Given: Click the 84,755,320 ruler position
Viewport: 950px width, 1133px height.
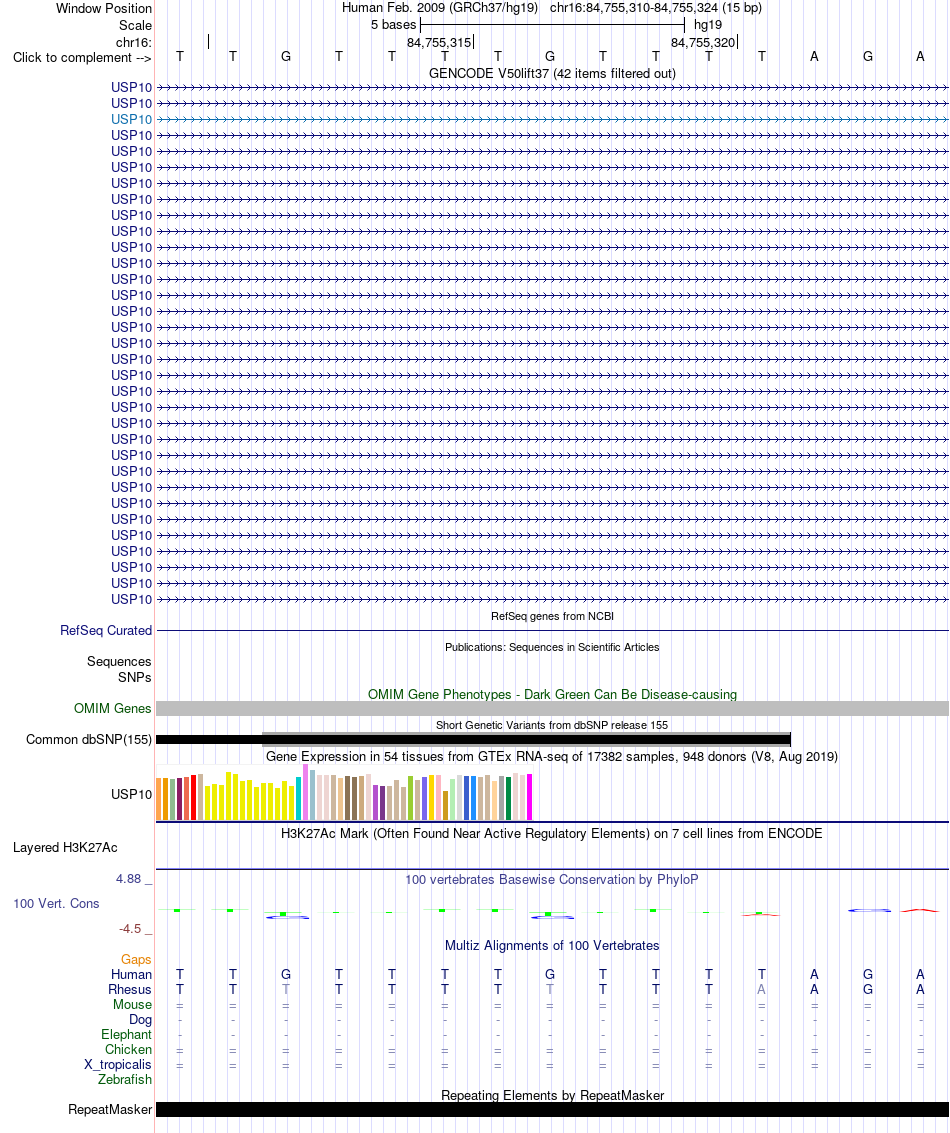Looking at the screenshot, I should [703, 43].
